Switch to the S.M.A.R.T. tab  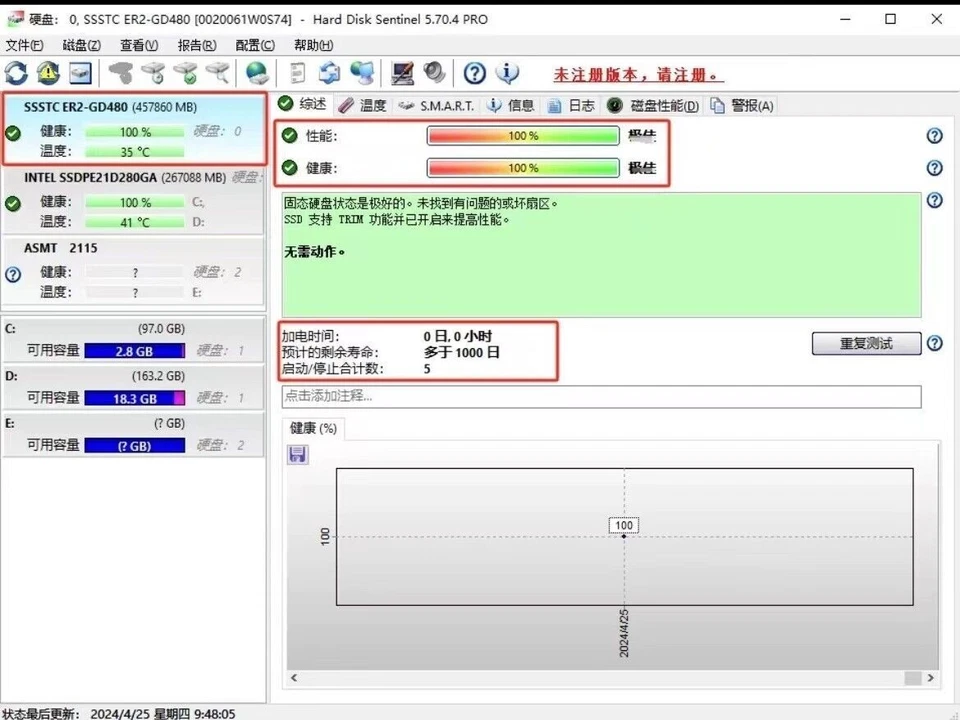coord(436,105)
